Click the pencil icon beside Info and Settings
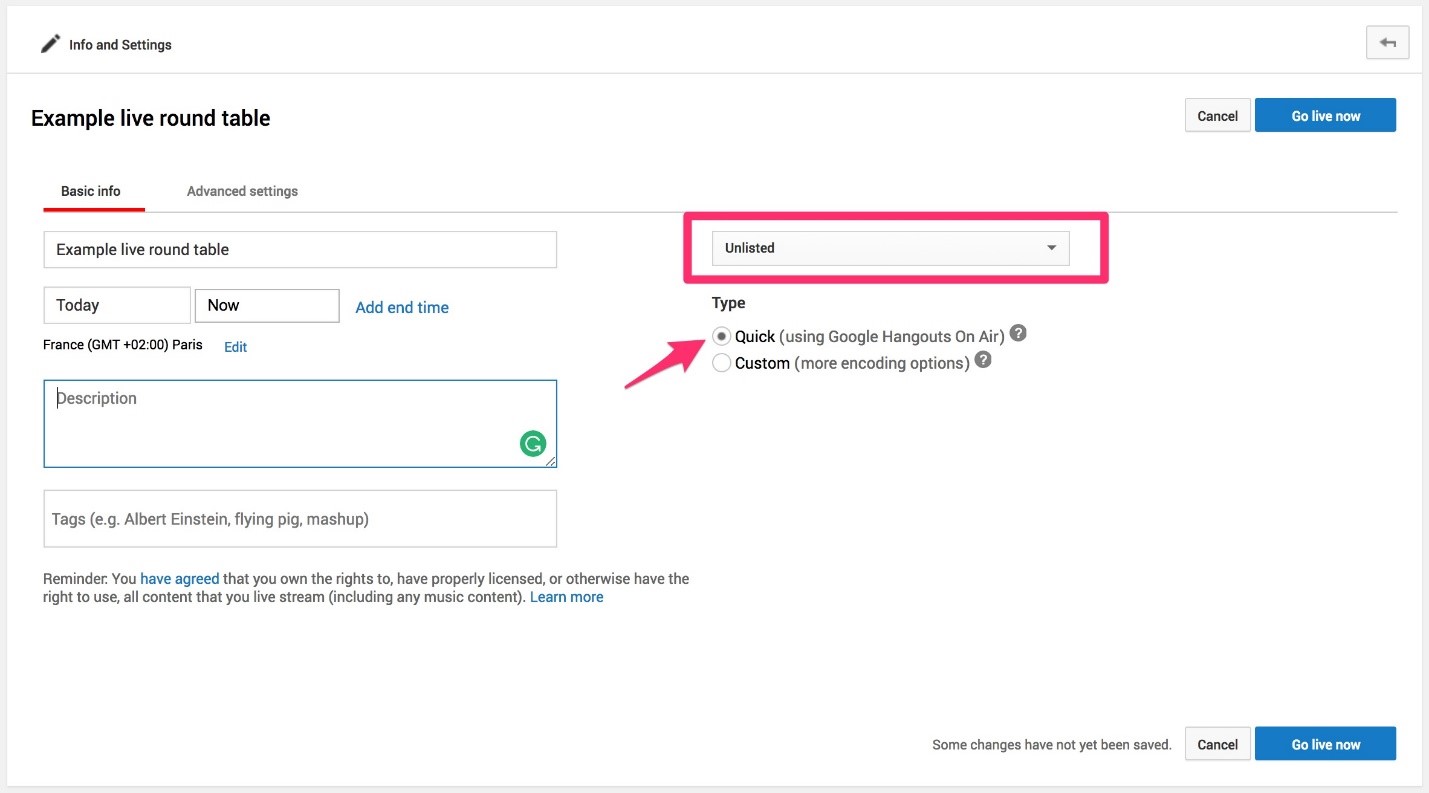 click(x=50, y=44)
